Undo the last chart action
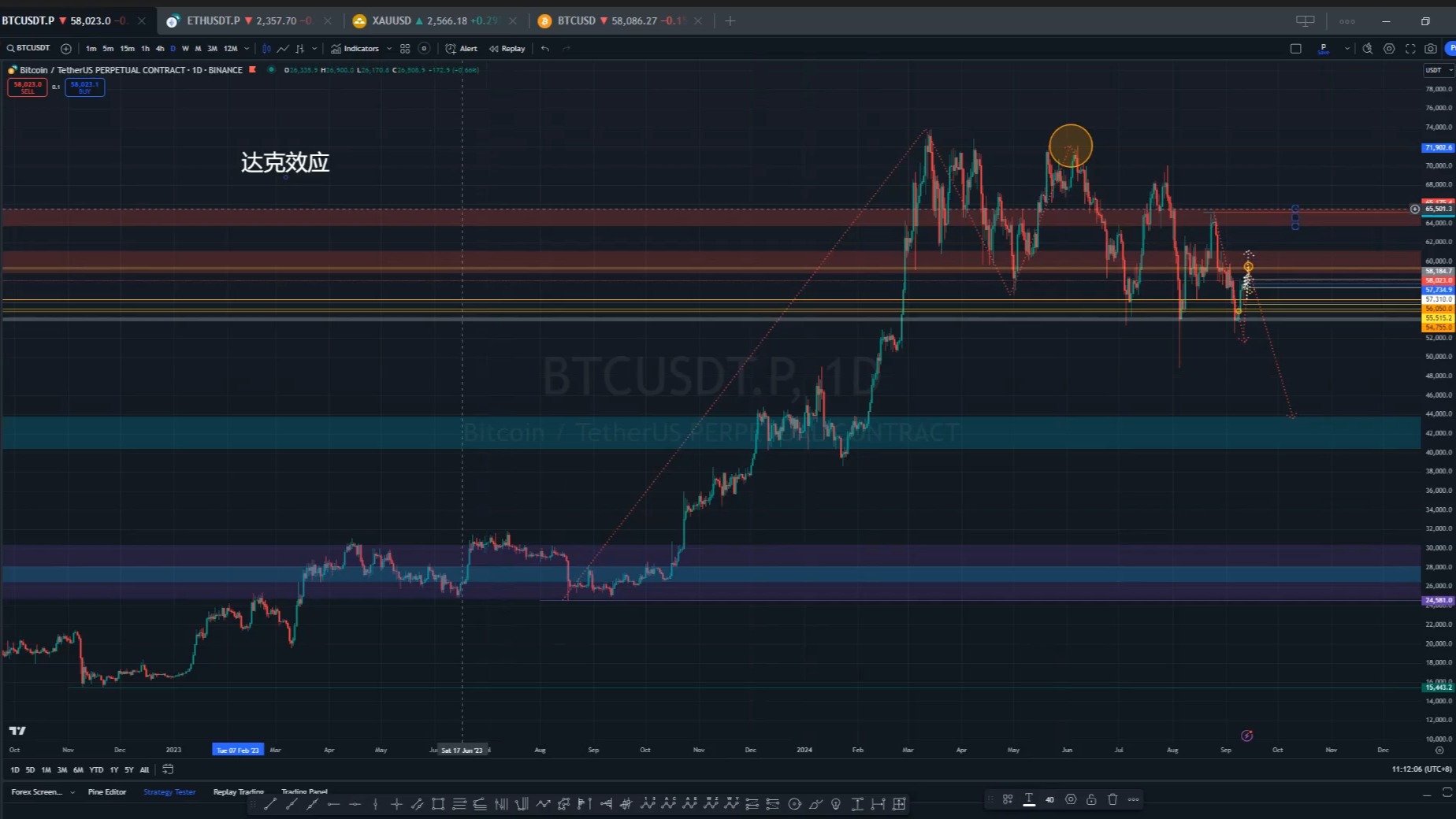Screen dimensions: 1456x819 pyautogui.click(x=545, y=49)
